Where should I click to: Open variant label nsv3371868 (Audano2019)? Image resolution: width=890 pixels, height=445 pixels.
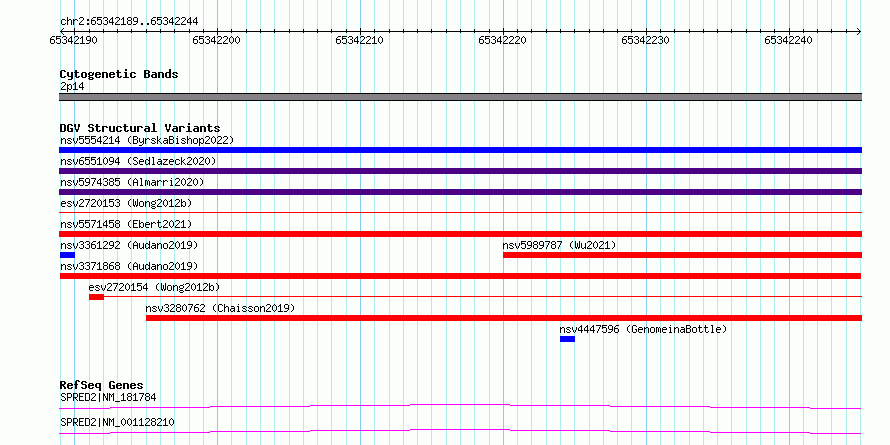click(x=129, y=266)
